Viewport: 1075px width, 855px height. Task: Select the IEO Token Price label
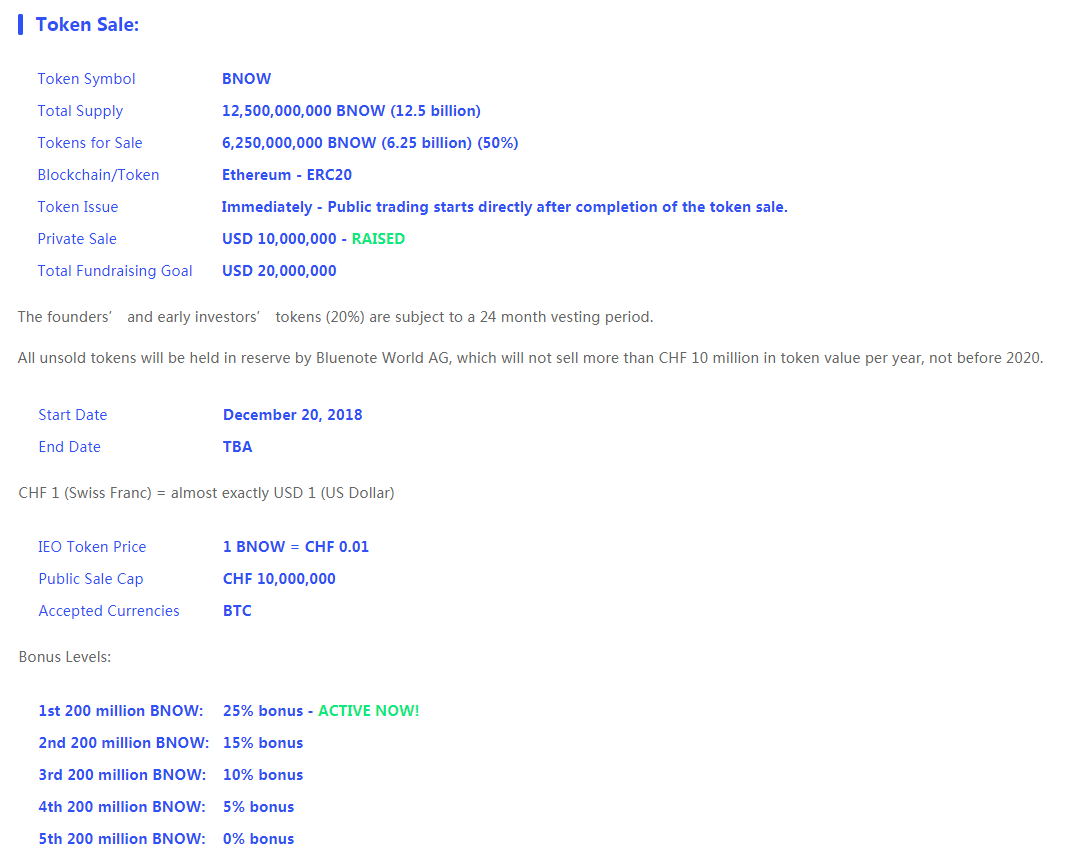(x=92, y=547)
